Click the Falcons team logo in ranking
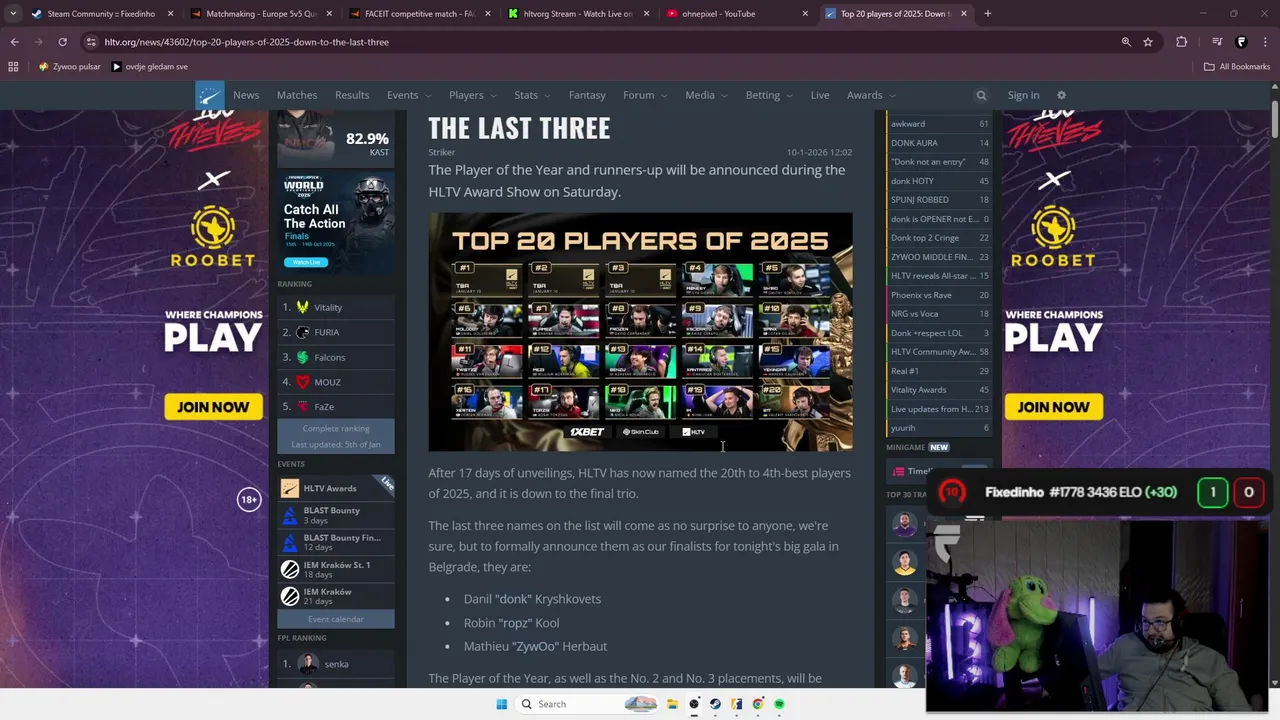The height and width of the screenshot is (720, 1280). click(303, 357)
